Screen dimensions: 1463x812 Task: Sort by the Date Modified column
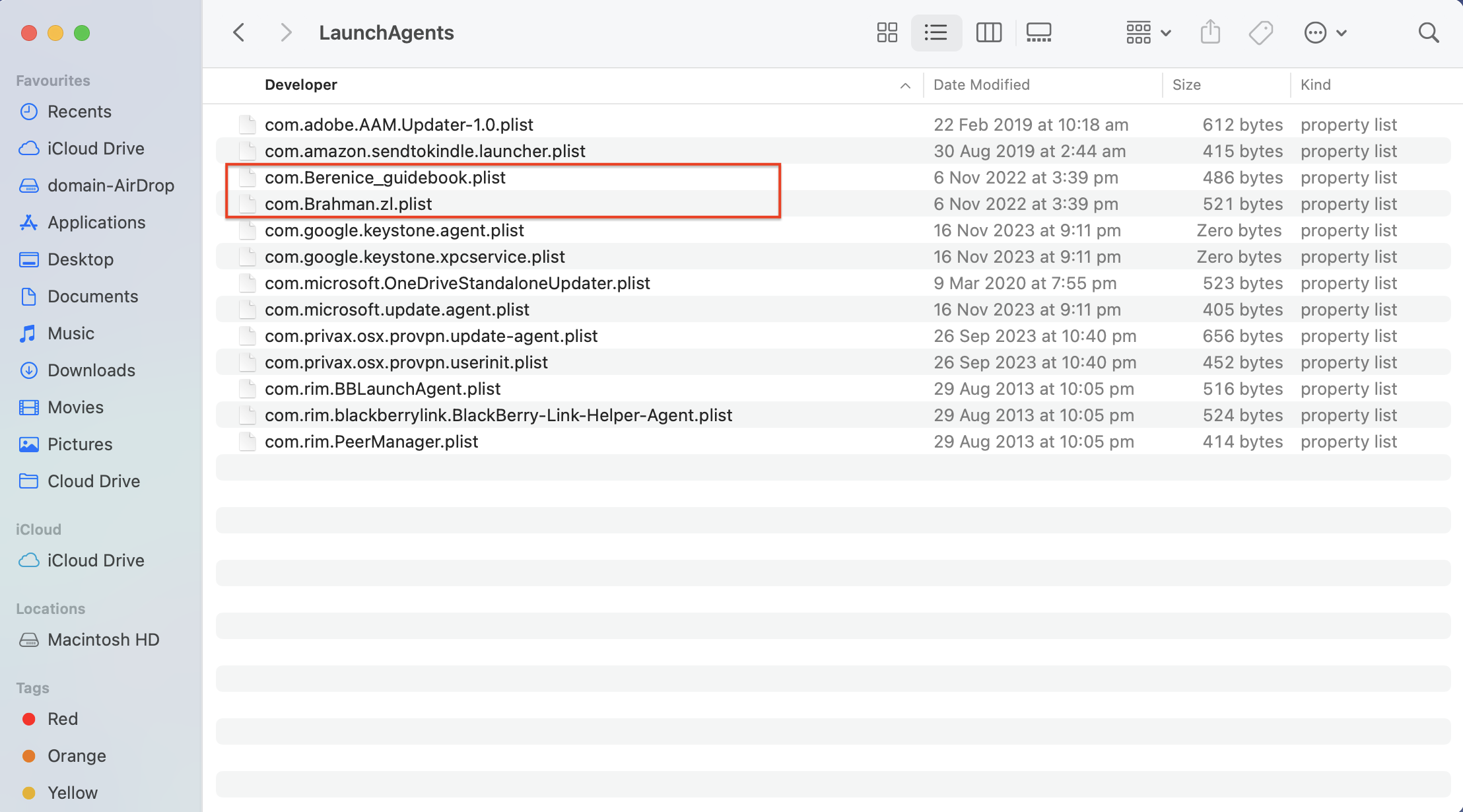(x=981, y=85)
